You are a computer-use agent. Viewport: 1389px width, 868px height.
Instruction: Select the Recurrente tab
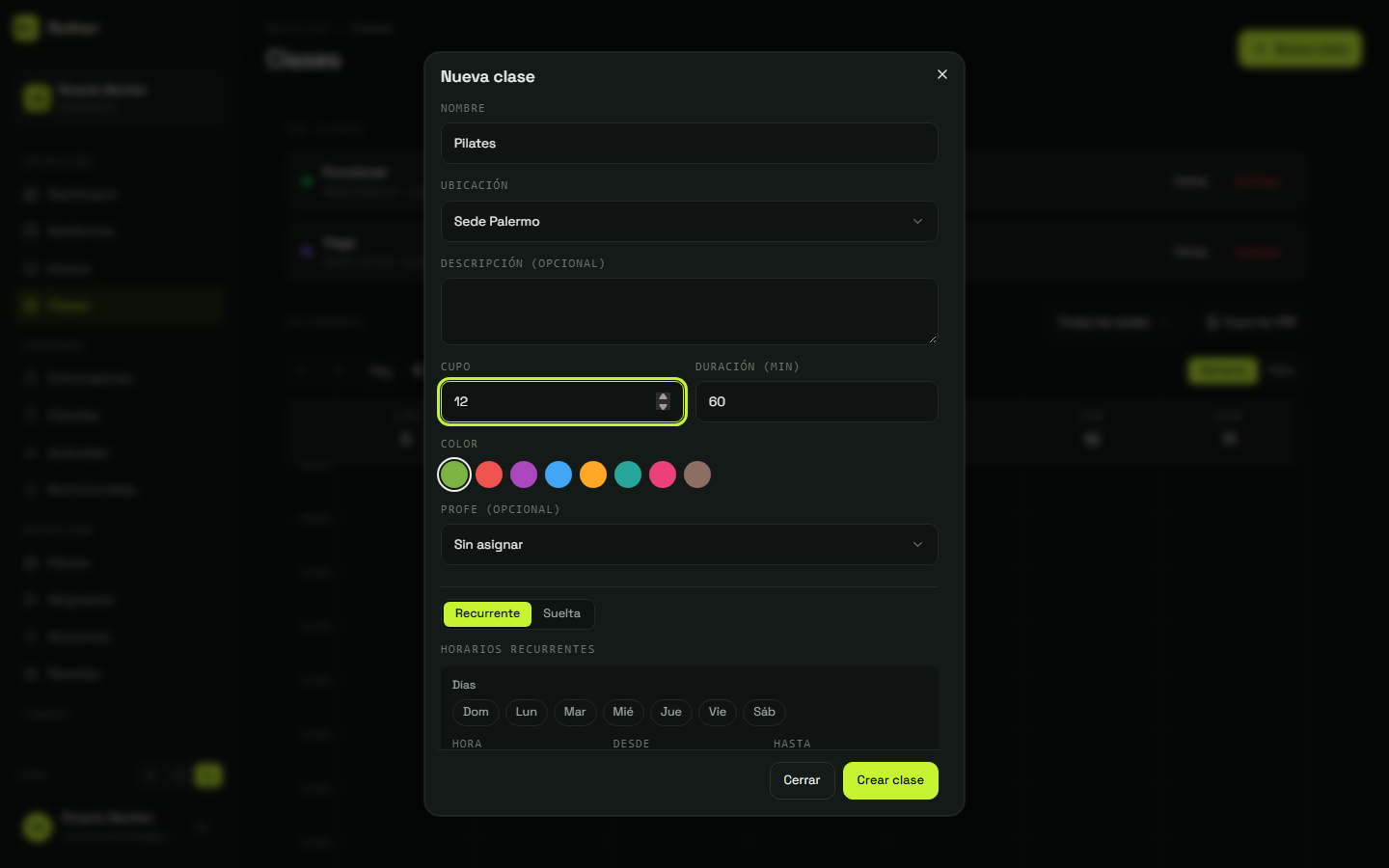point(487,613)
